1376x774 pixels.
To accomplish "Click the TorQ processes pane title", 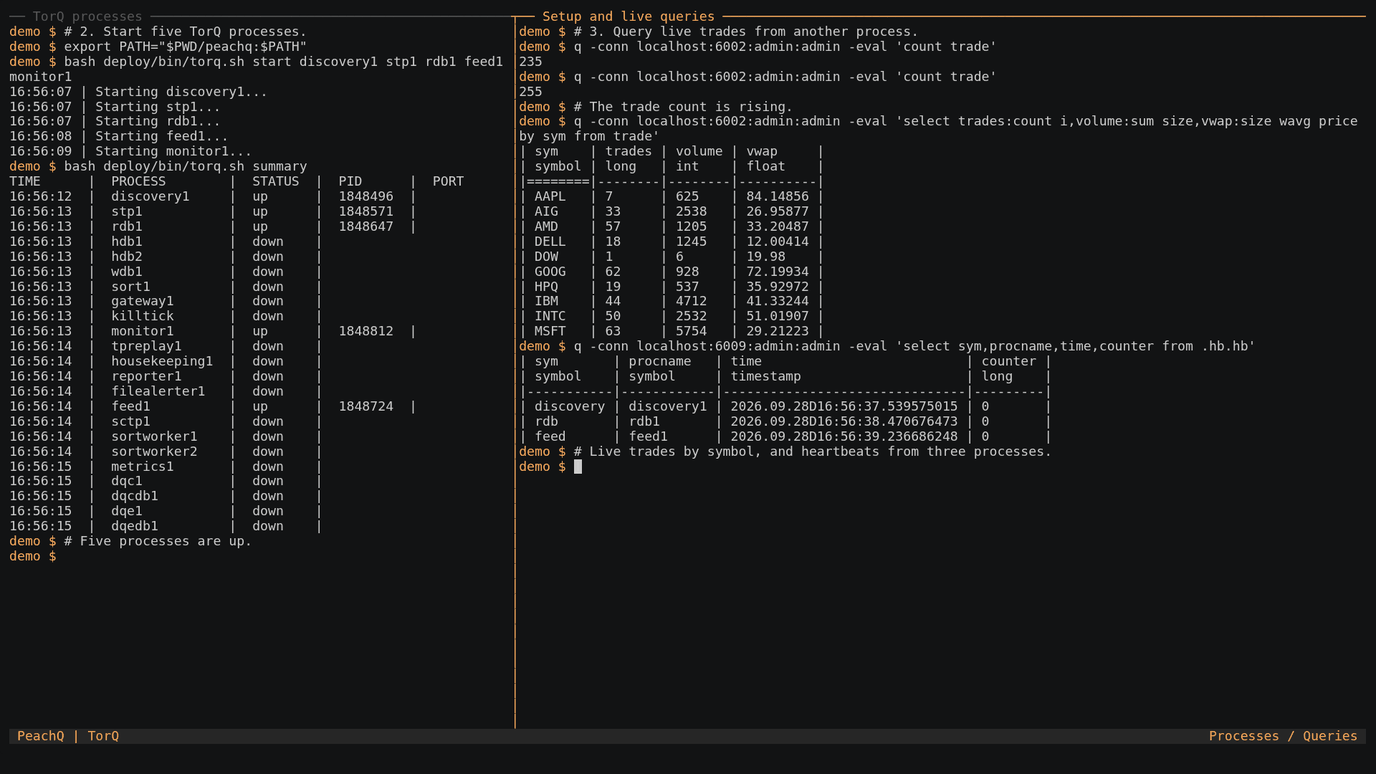I will 87,16.
